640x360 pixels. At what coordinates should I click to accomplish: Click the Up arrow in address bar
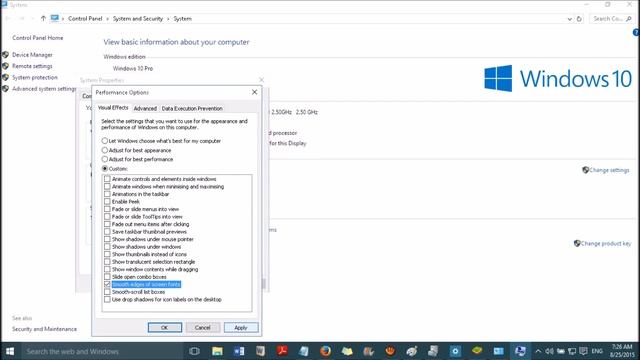(x=43, y=18)
